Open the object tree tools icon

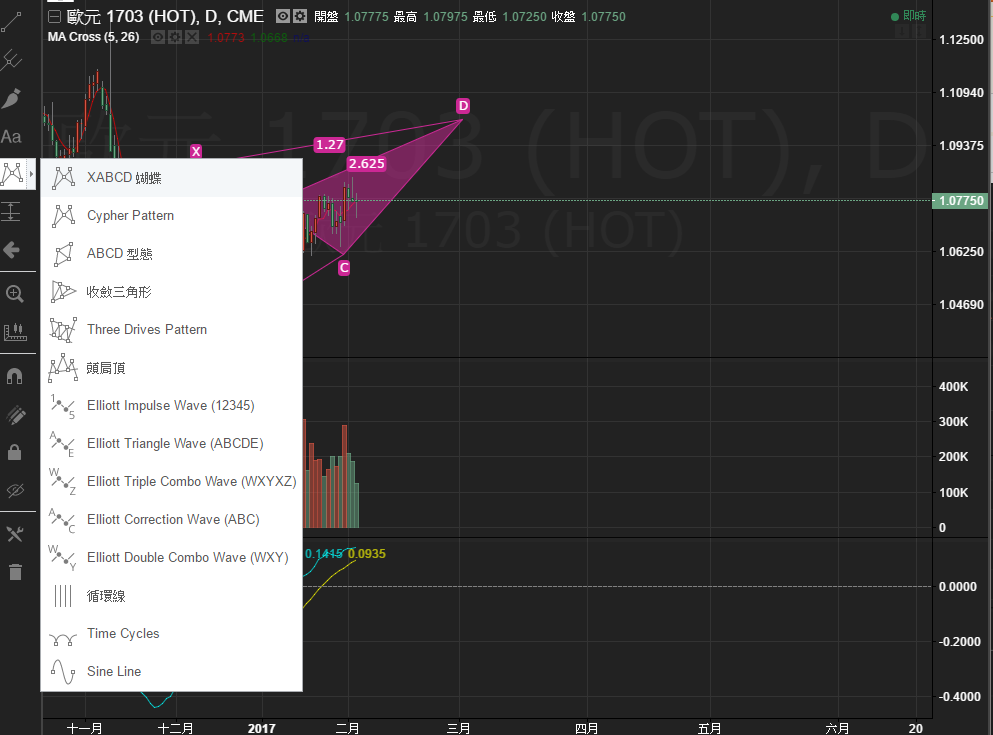(15, 534)
